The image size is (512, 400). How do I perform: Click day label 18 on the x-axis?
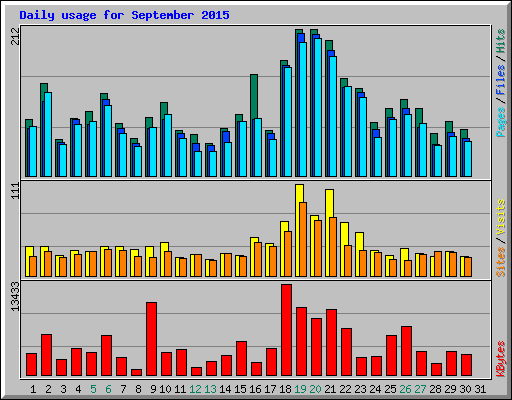click(285, 389)
